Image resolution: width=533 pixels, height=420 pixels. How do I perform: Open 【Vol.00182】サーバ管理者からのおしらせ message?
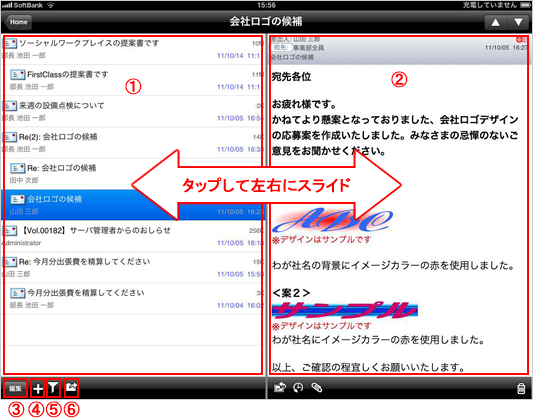click(133, 236)
